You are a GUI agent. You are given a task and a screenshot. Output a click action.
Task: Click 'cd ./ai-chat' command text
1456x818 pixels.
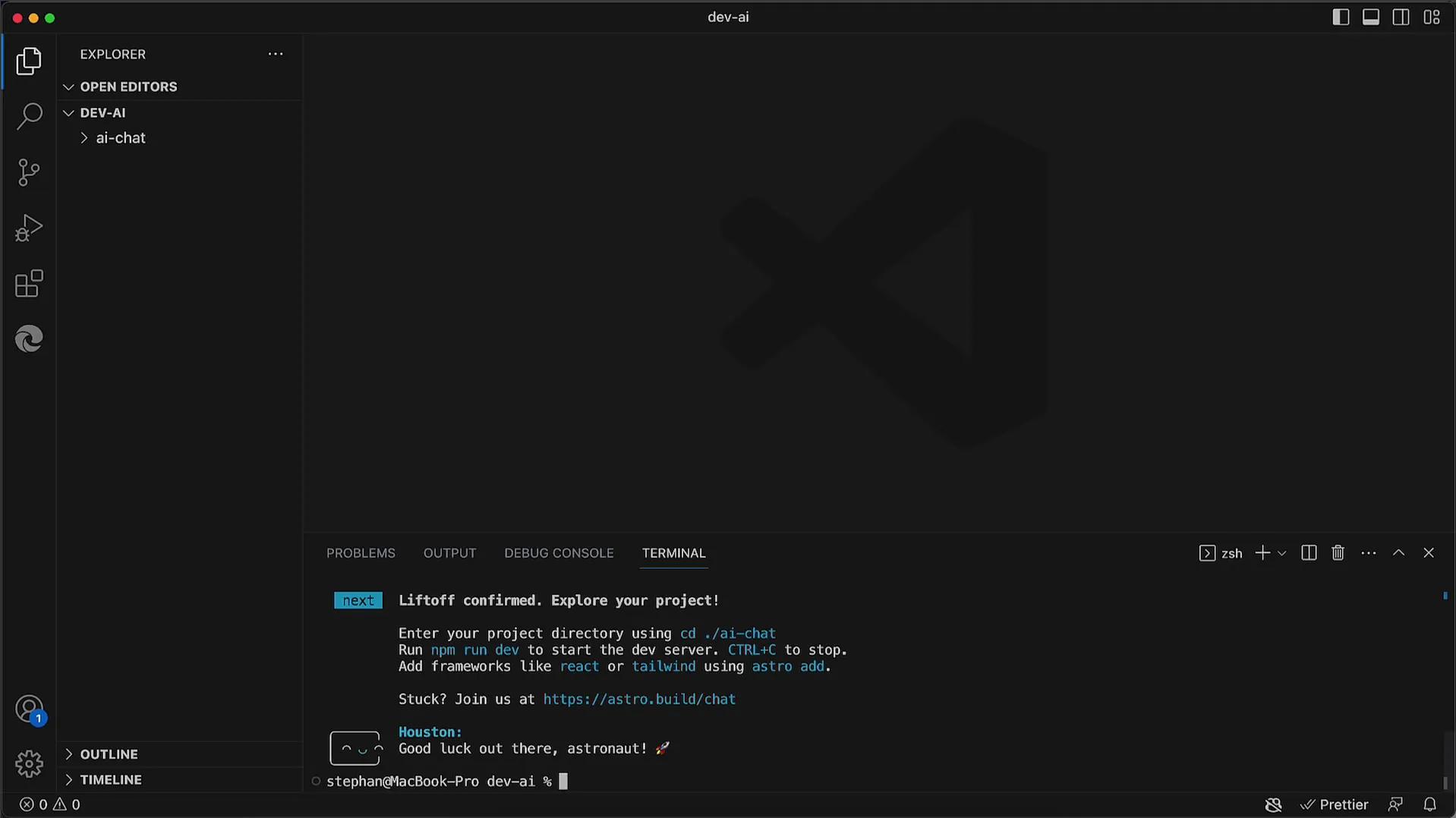tap(728, 633)
